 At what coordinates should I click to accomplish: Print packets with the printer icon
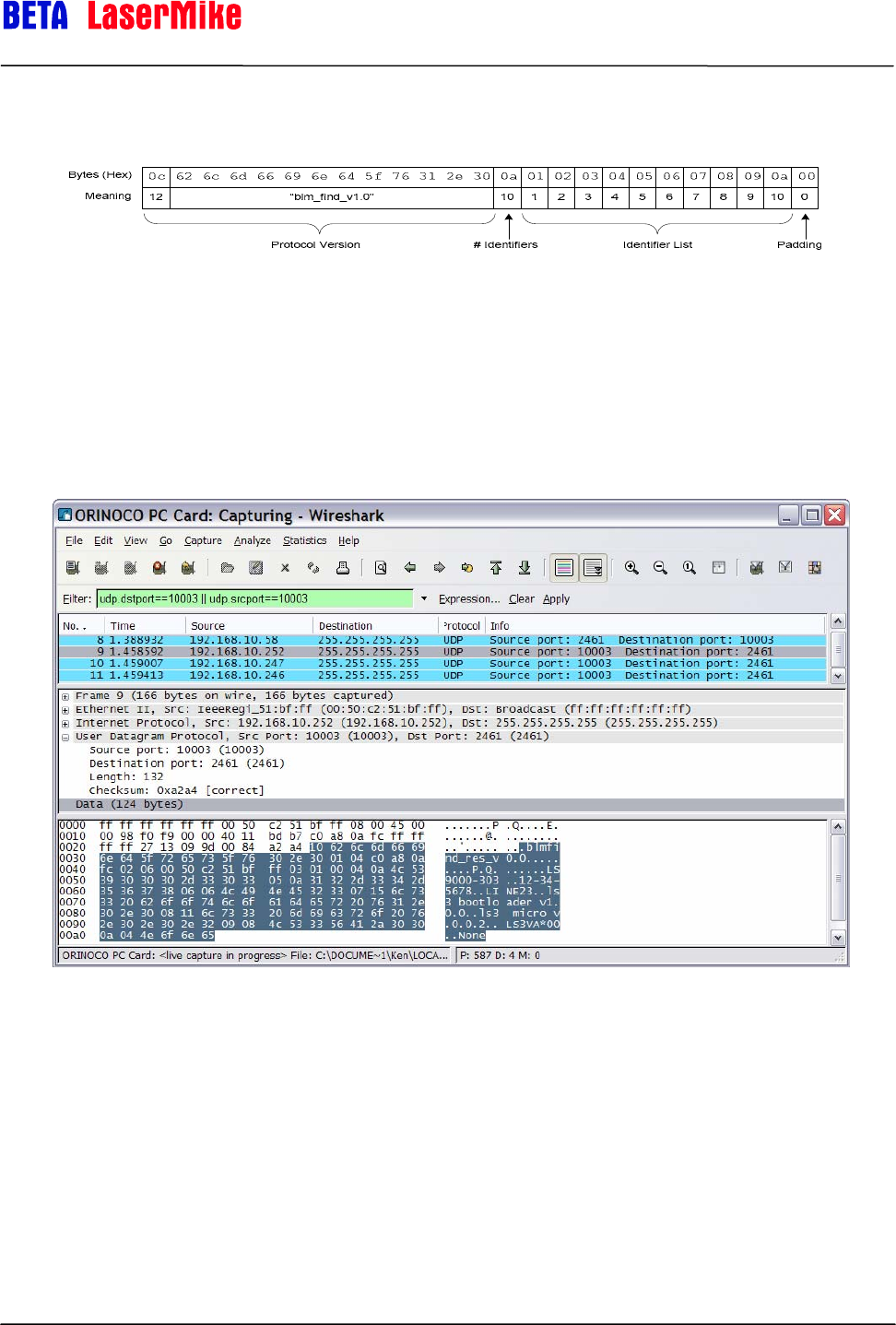pos(343,568)
